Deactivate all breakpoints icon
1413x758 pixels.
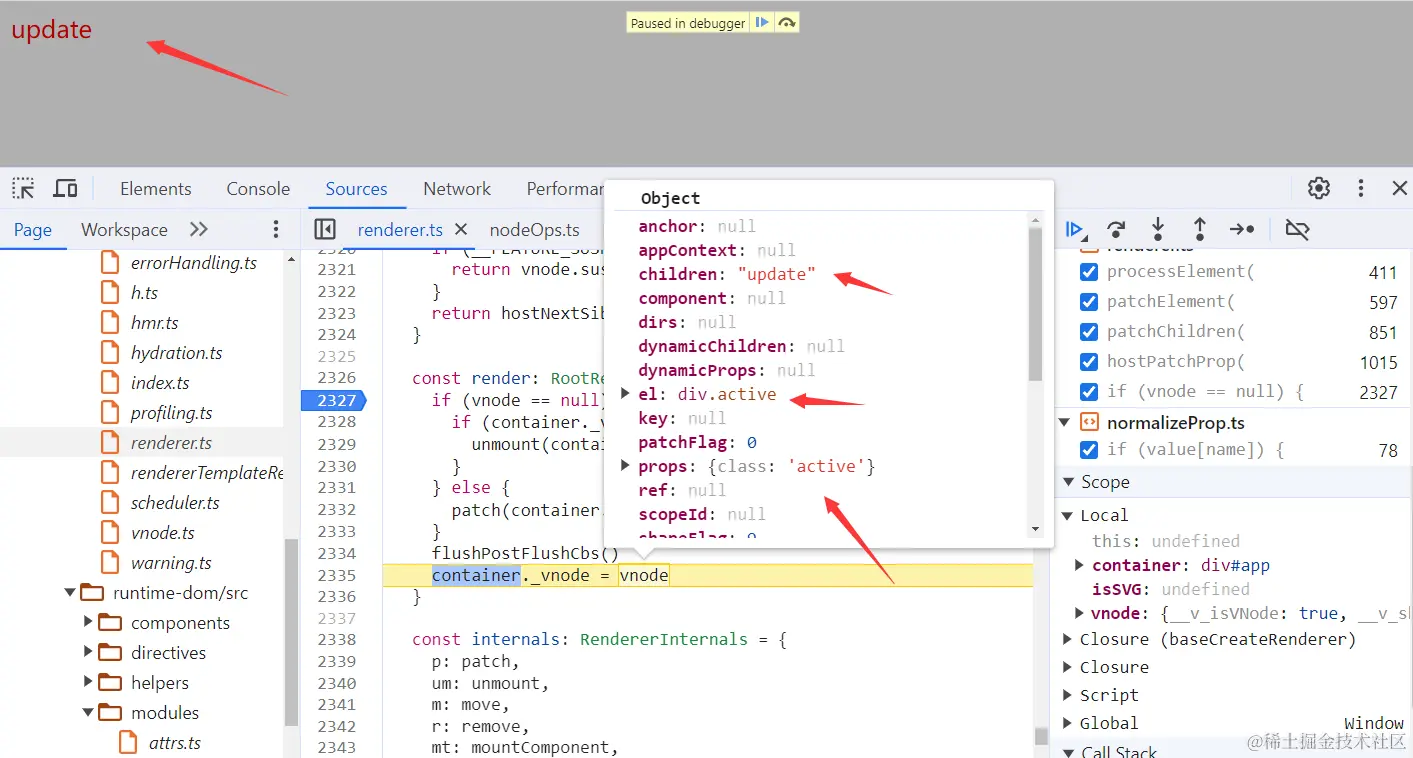click(1297, 229)
